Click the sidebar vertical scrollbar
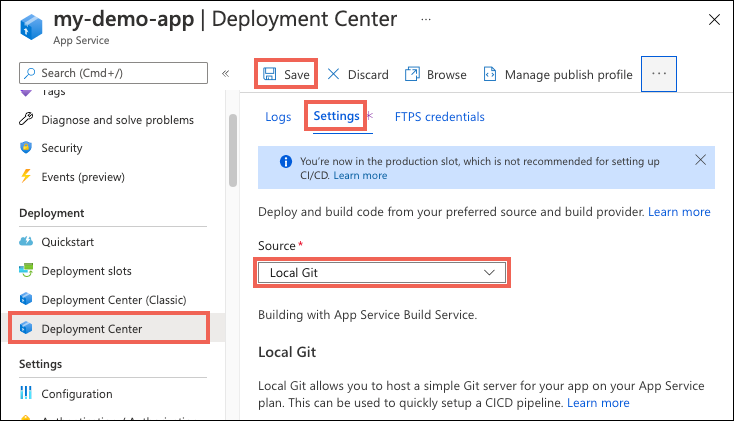 point(233,150)
